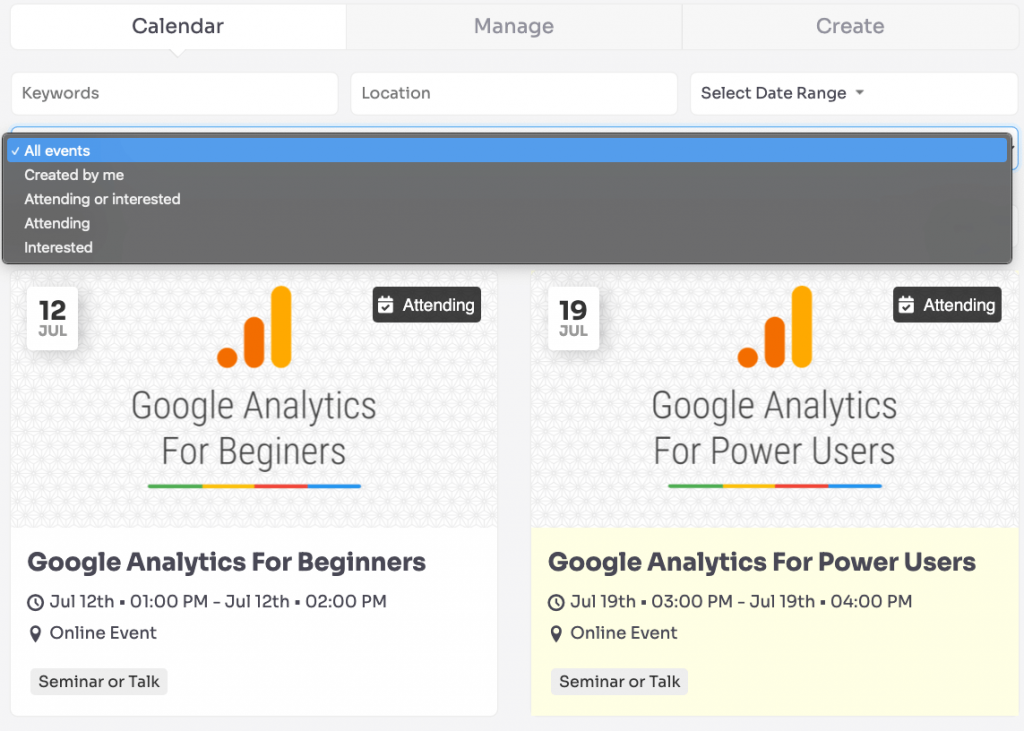Click the 19 JUL date badge
This screenshot has height=731, width=1024.
tap(573, 319)
